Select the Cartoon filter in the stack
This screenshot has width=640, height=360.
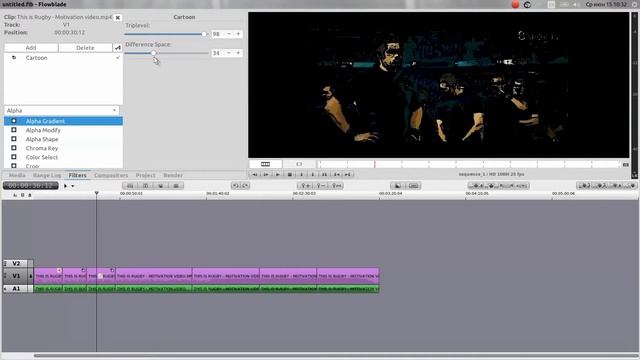point(63,58)
